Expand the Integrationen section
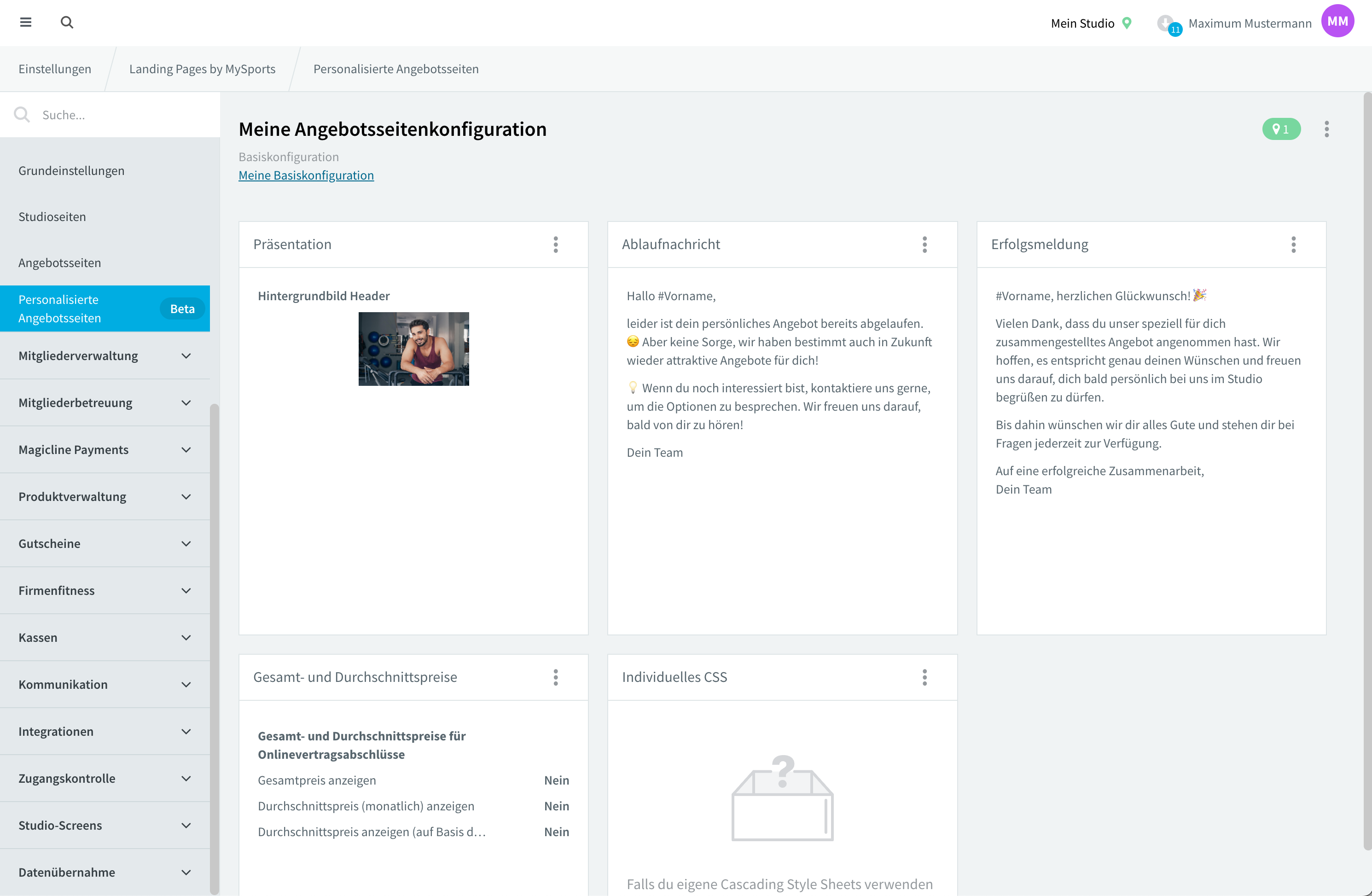Image resolution: width=1372 pixels, height=896 pixels. (x=105, y=732)
